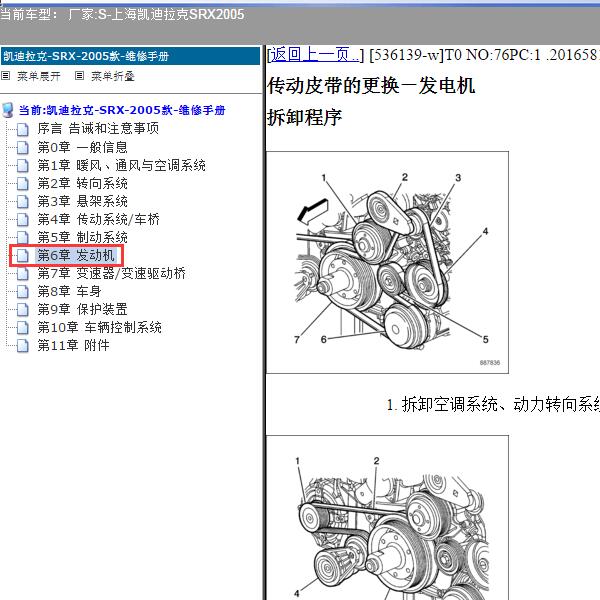The image size is (600, 600).
Task: Open 第9章 保护装置
Action: tap(82, 309)
